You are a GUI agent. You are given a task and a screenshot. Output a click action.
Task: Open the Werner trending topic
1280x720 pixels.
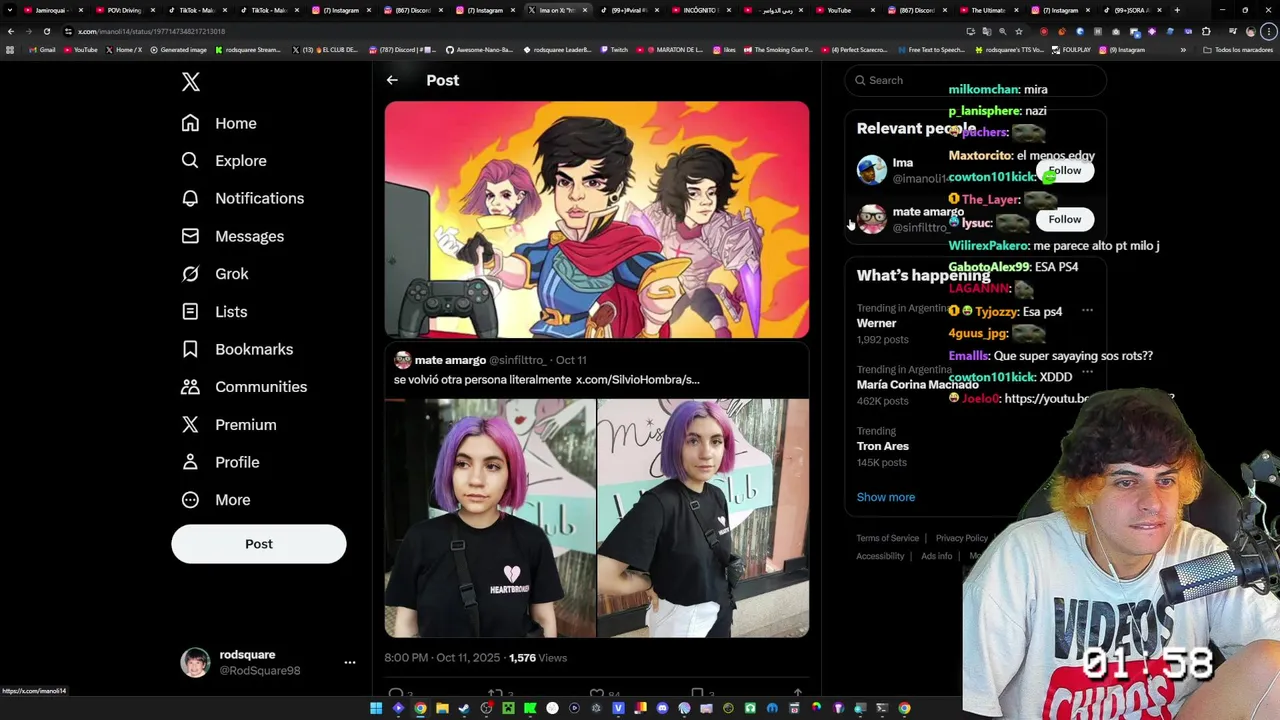click(x=876, y=323)
